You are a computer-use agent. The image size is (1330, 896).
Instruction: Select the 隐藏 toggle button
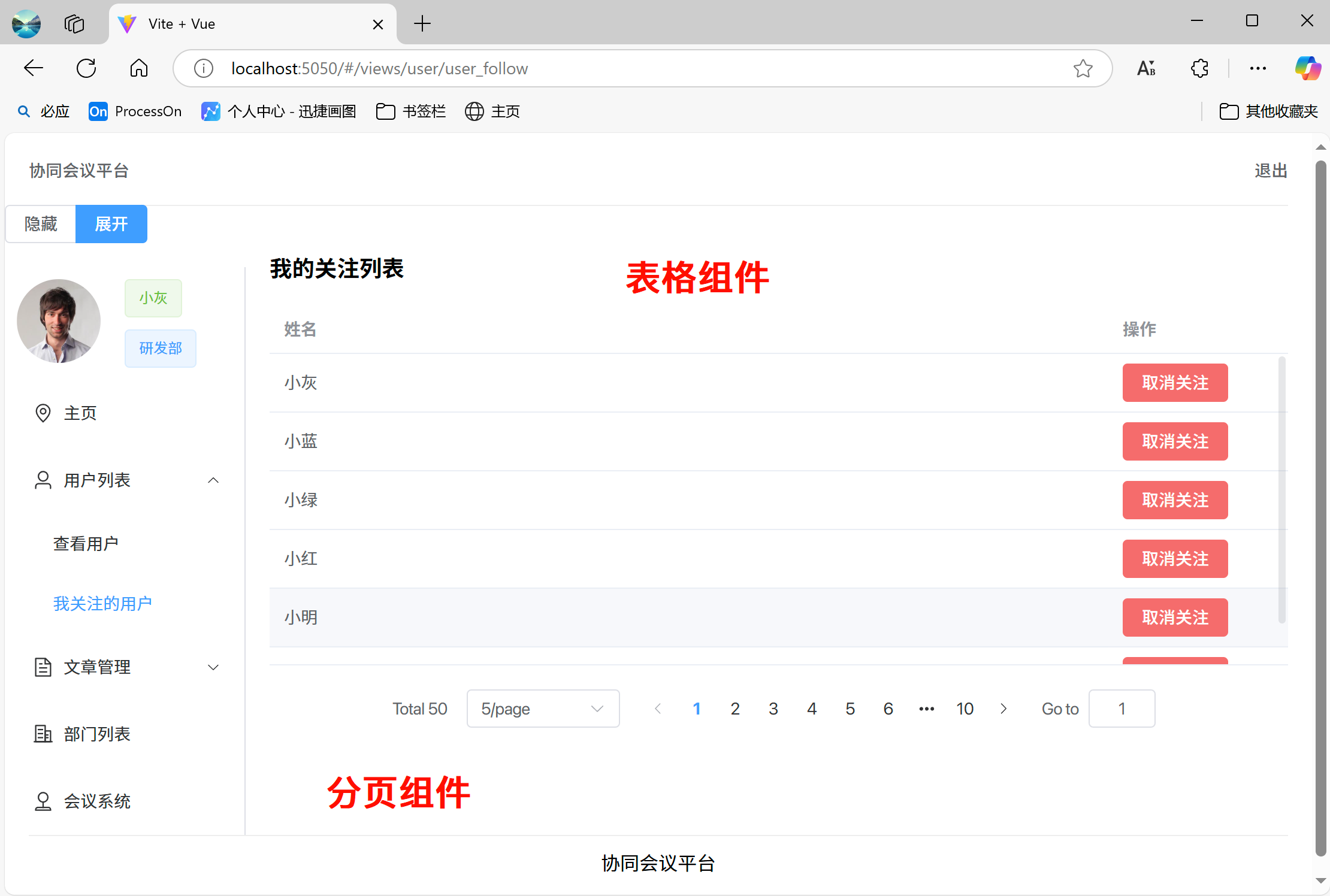pos(41,224)
